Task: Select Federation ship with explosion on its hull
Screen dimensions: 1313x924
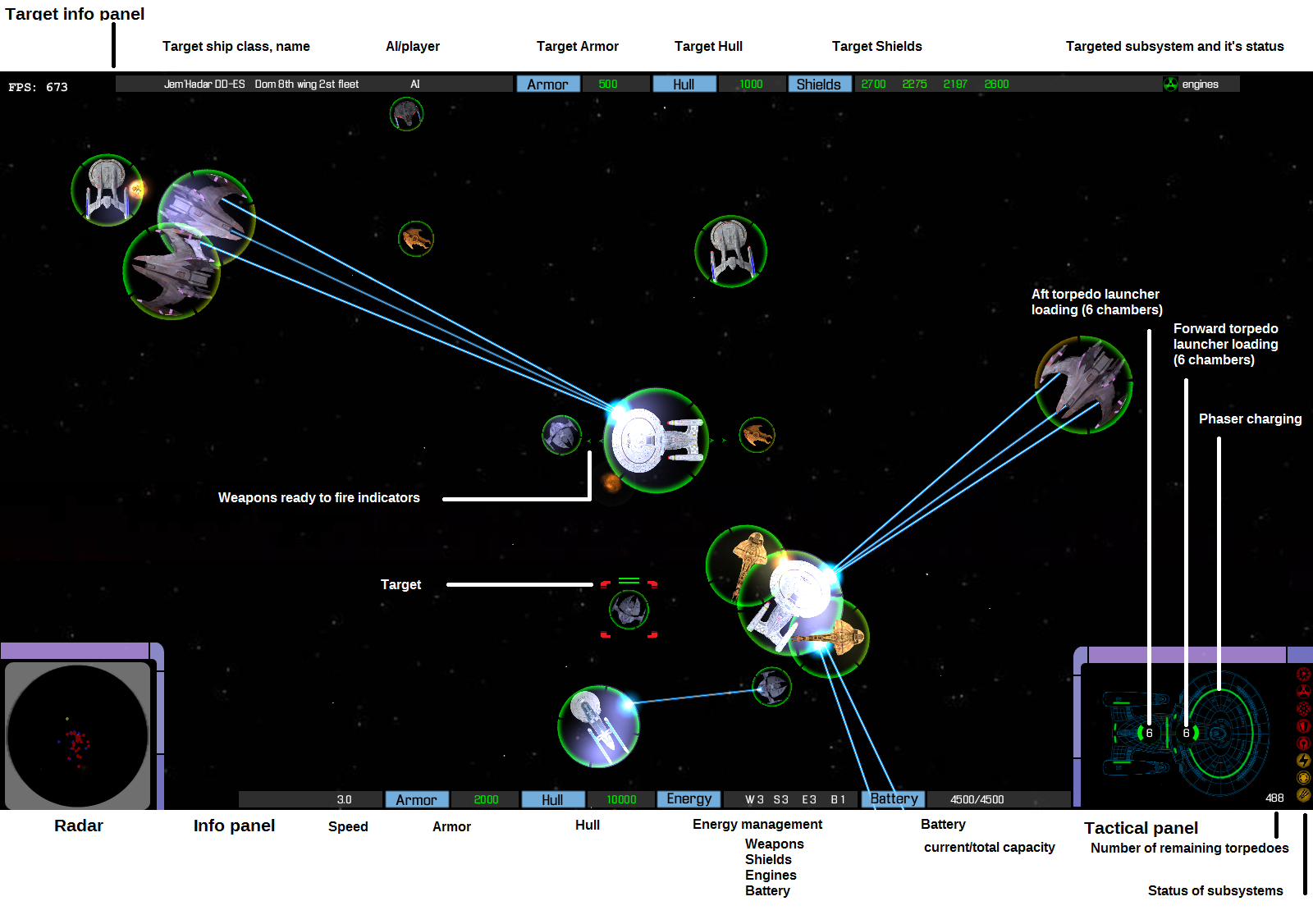Action: [x=108, y=190]
